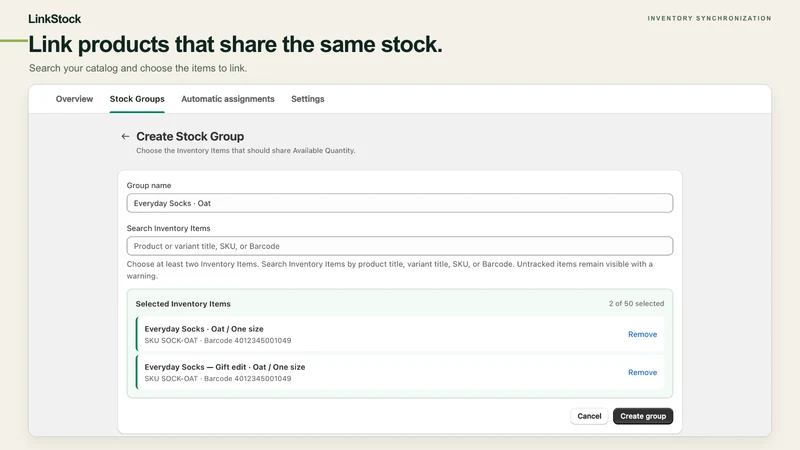Image resolution: width=800 pixels, height=450 pixels.
Task: Switch to the Stock Groups tab
Action: (x=137, y=99)
